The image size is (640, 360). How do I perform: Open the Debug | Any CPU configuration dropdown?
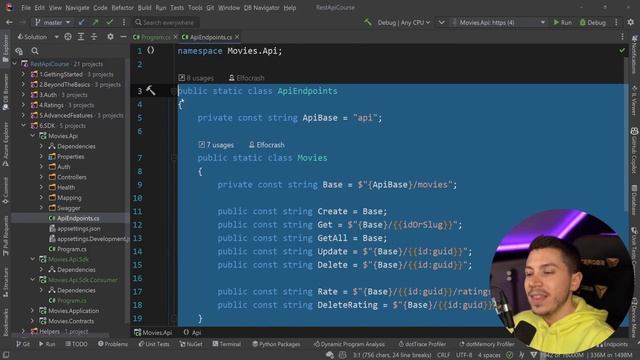pyautogui.click(x=403, y=22)
